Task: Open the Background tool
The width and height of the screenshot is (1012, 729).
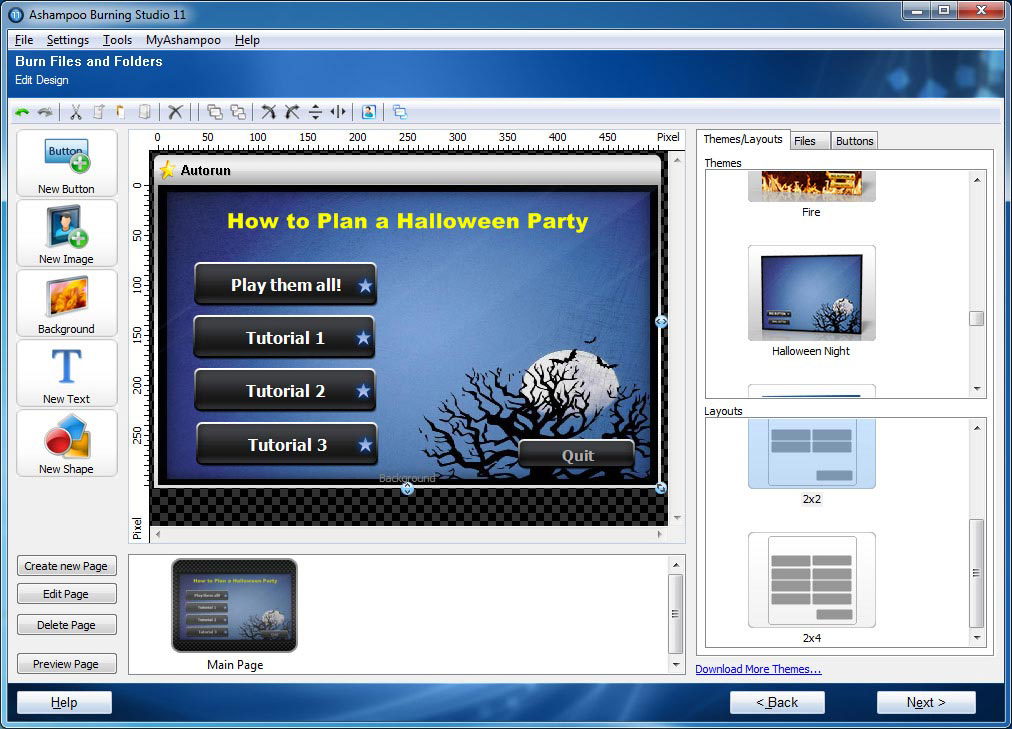Action: [x=67, y=304]
